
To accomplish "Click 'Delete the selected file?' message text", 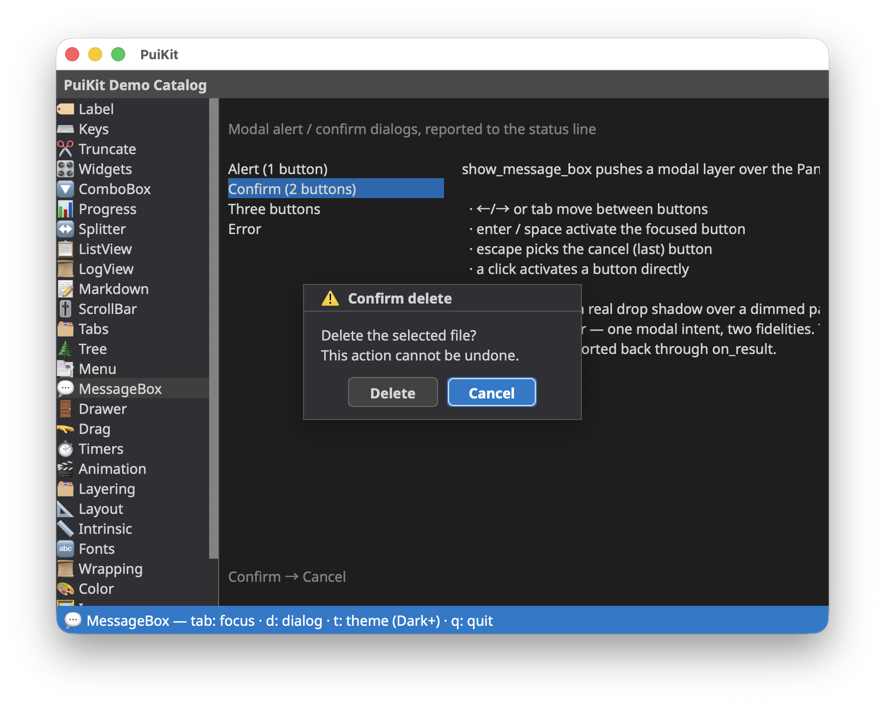I will [398, 336].
